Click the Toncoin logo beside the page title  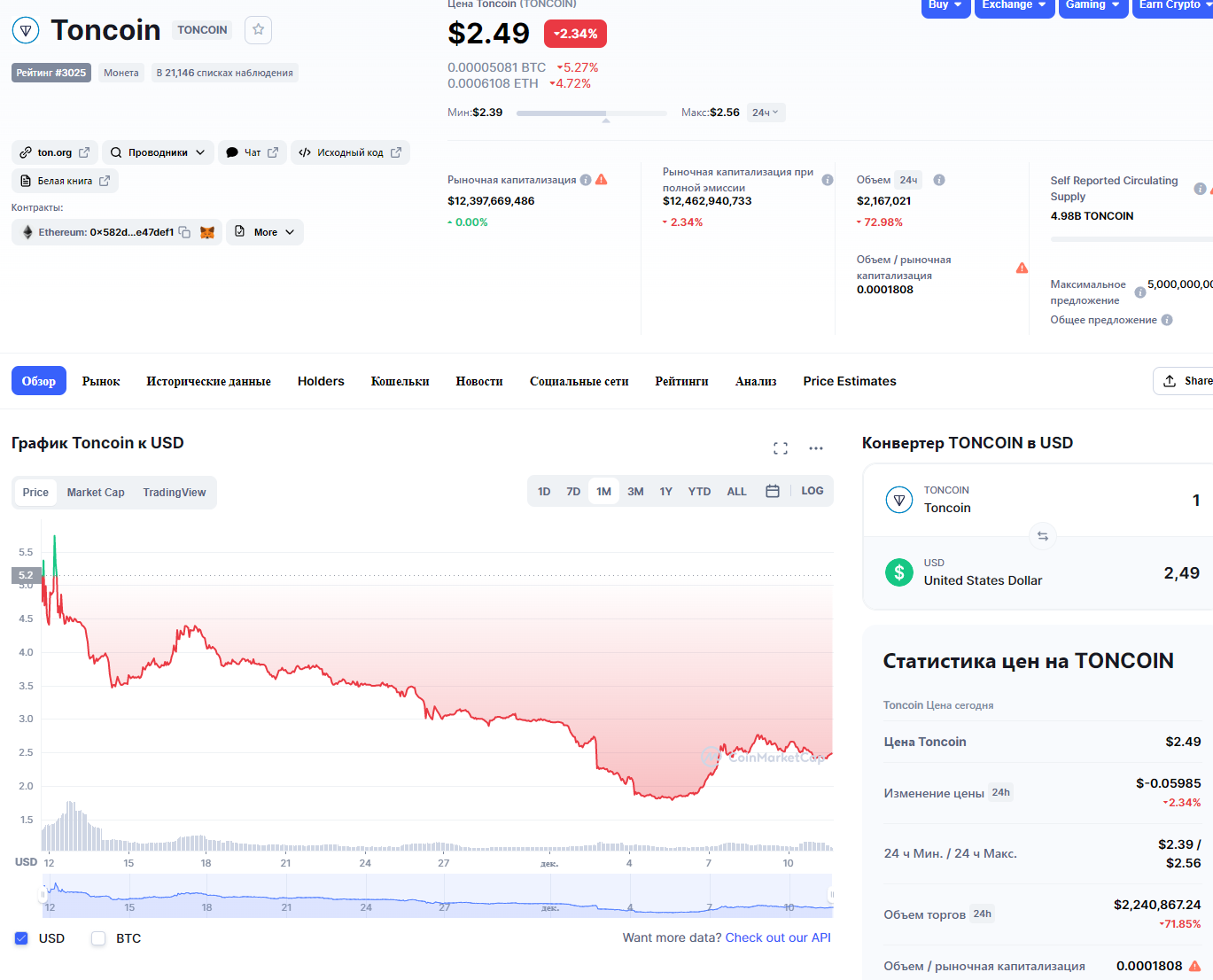pyautogui.click(x=26, y=30)
